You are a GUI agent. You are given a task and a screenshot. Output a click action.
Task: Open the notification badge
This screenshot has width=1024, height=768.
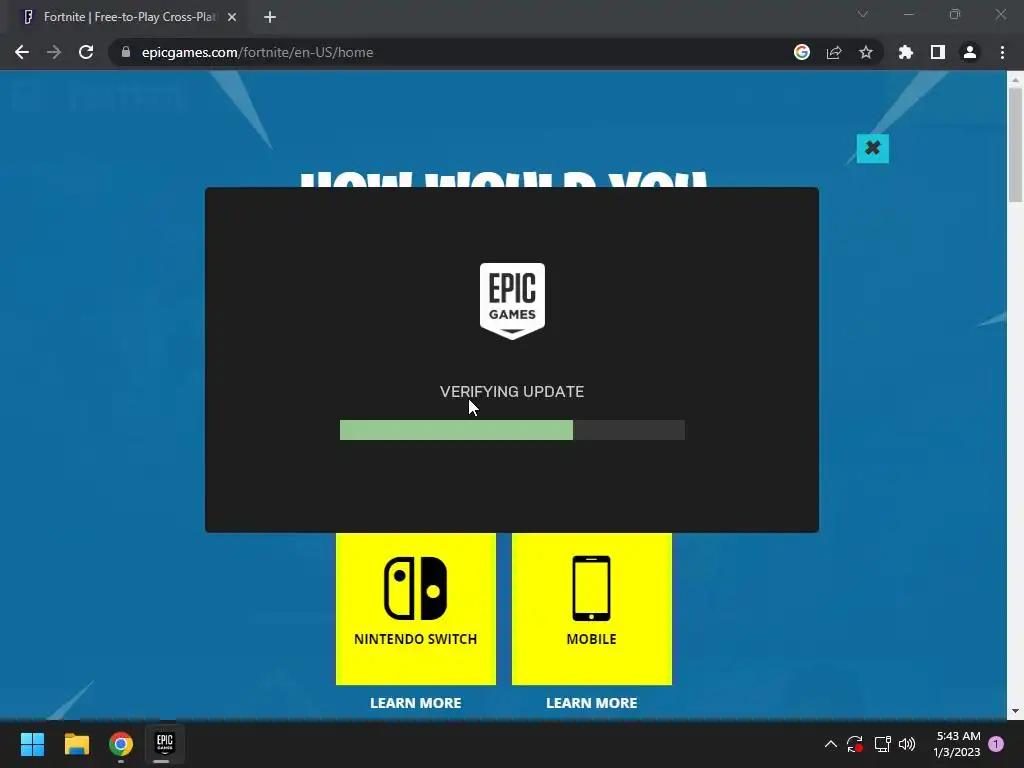click(x=996, y=744)
